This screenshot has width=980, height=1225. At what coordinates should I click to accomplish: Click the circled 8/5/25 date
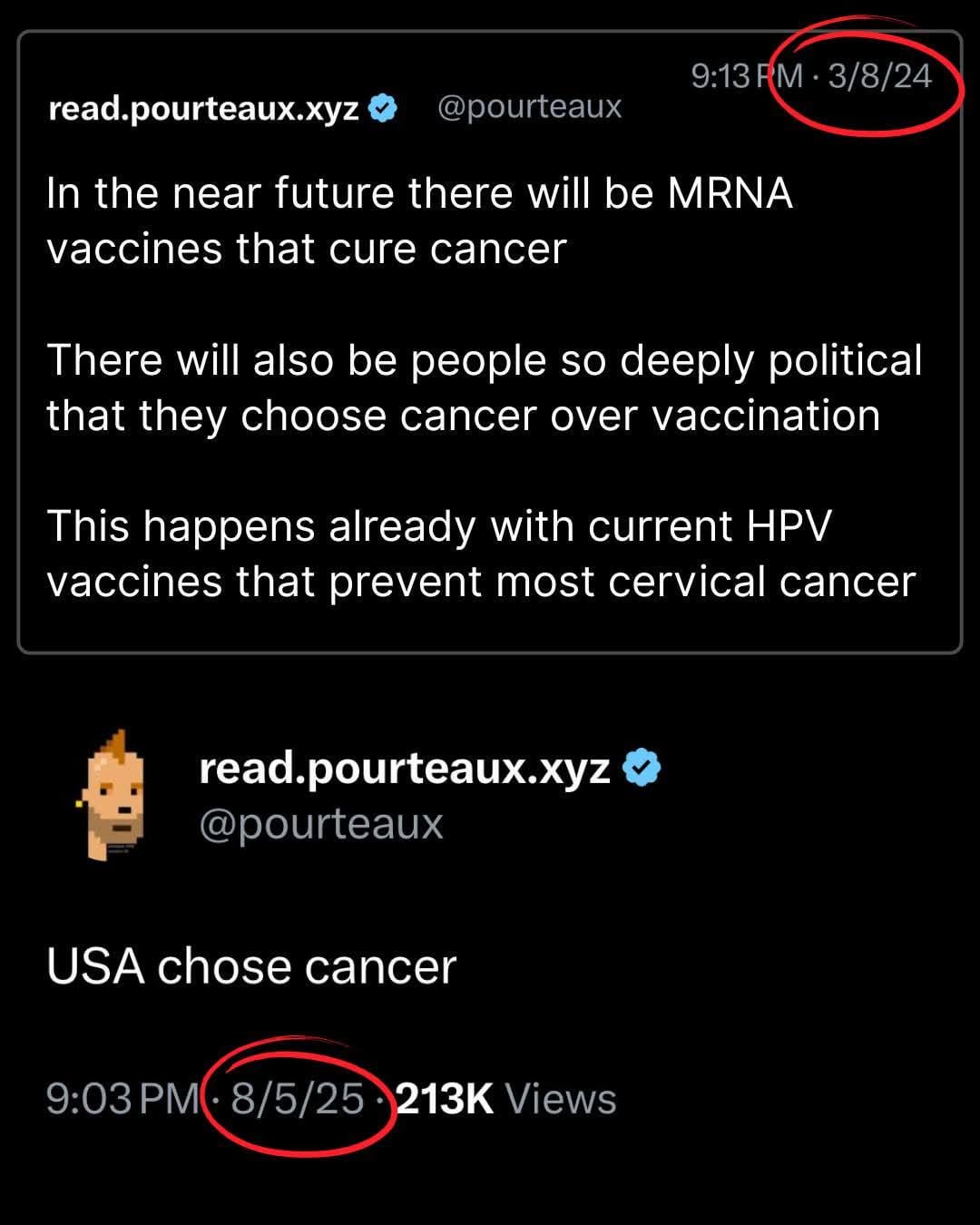point(298,1099)
